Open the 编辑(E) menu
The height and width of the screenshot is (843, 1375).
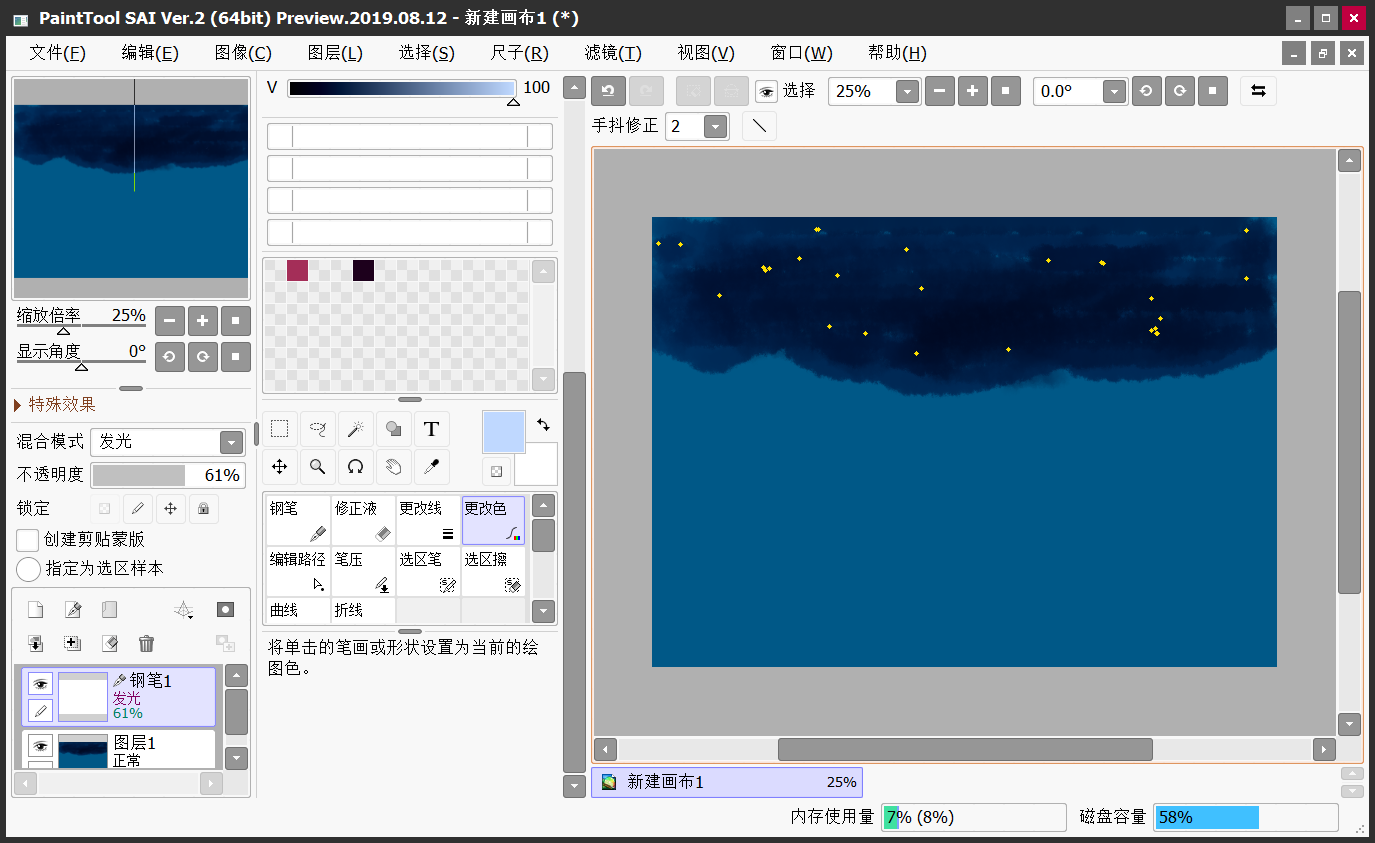150,53
